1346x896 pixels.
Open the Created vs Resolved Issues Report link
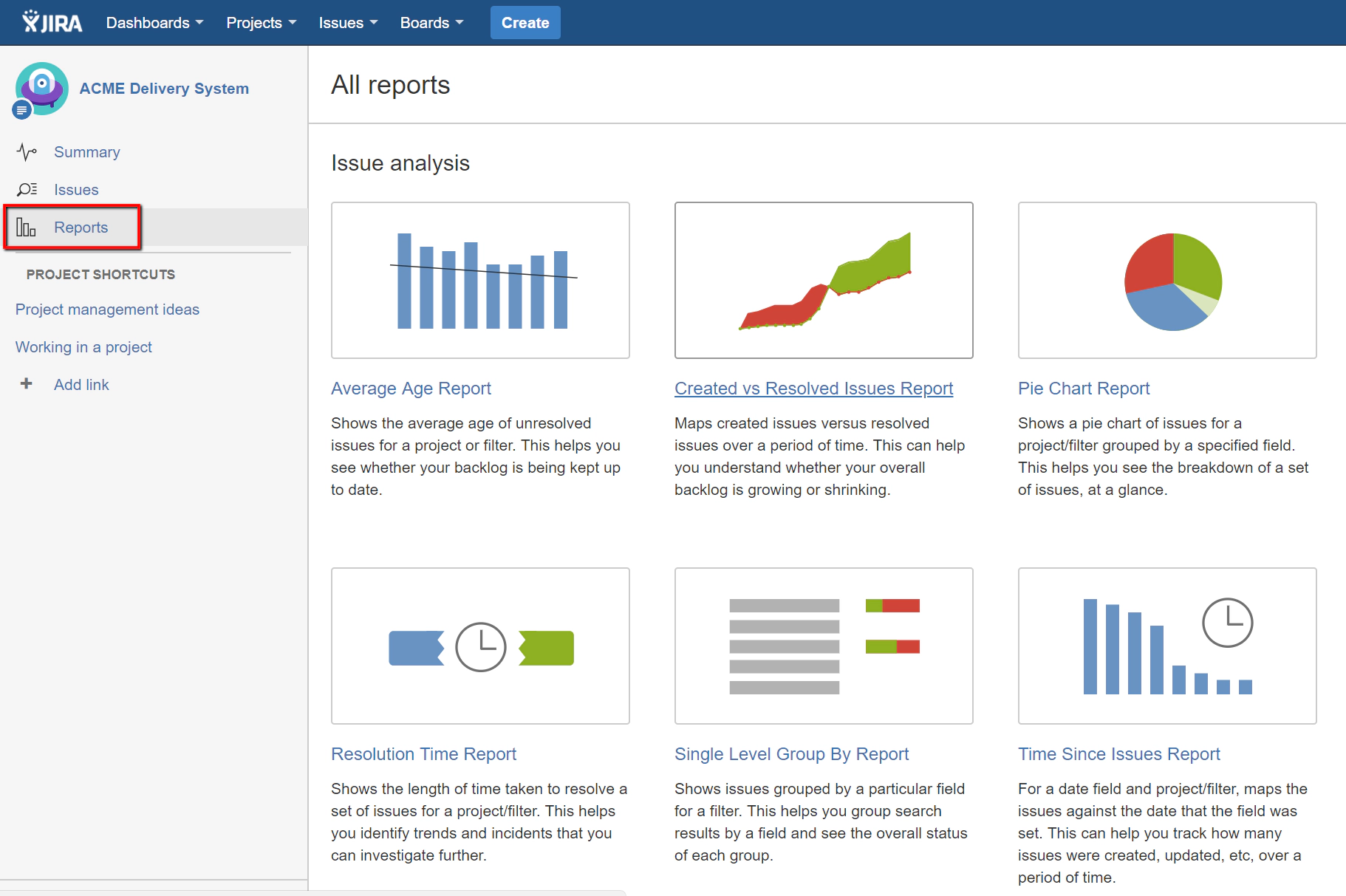coord(813,388)
